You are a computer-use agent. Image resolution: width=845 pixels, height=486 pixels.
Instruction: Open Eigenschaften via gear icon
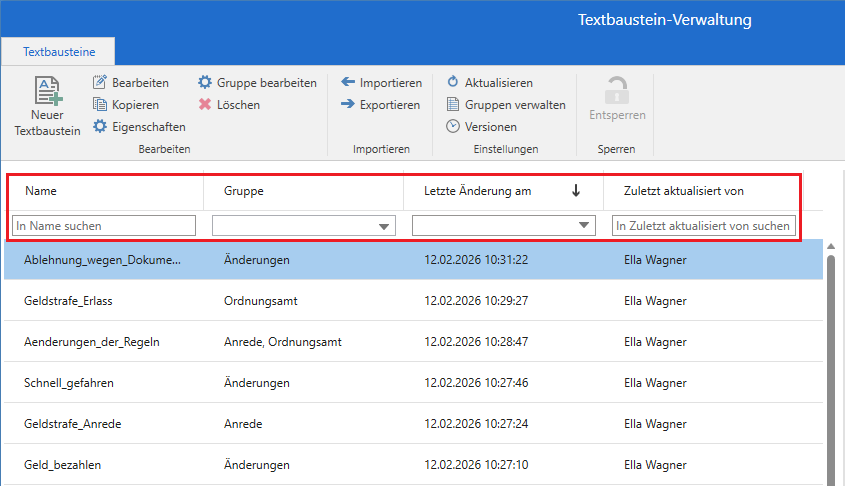point(100,127)
